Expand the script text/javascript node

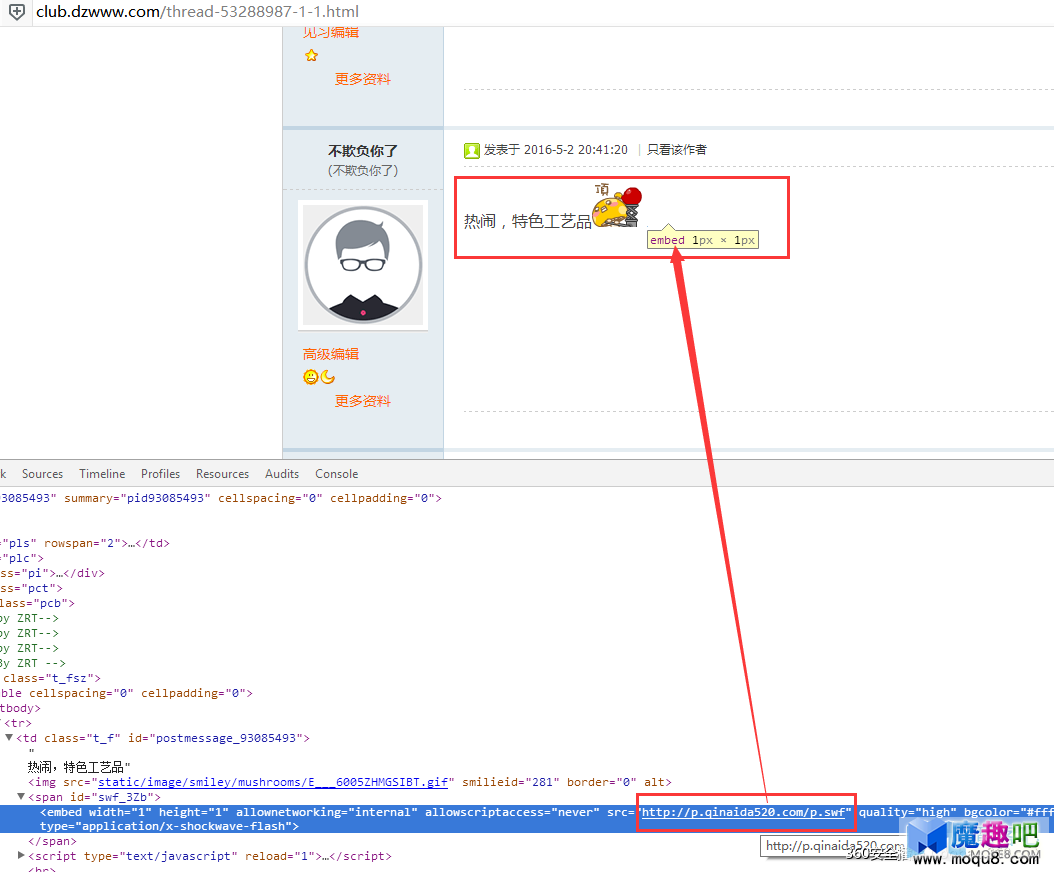21,855
